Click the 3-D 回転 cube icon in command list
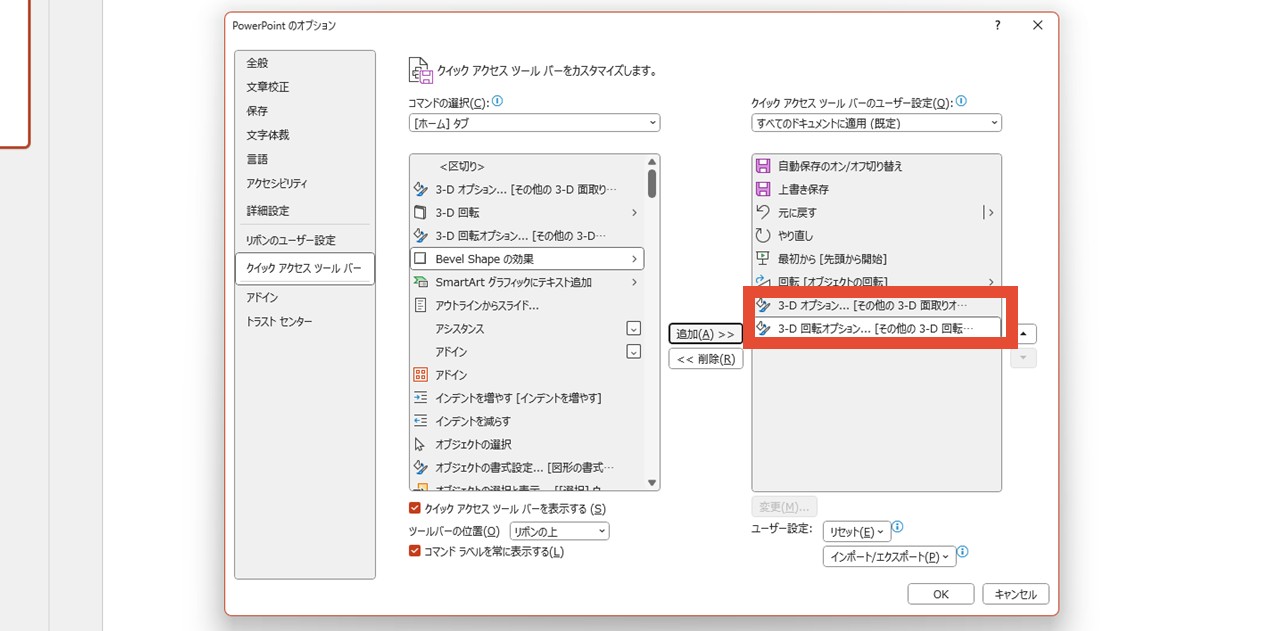The image size is (1280, 631). click(x=420, y=212)
